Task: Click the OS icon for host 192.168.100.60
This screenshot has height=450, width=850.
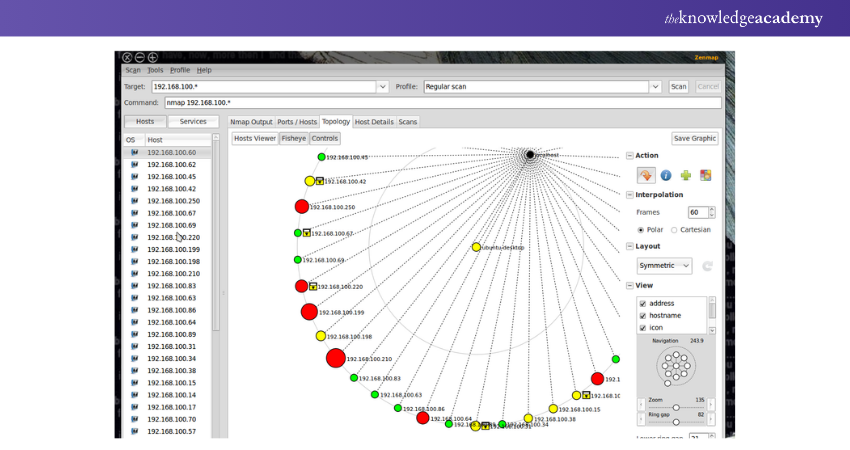Action: coord(134,152)
